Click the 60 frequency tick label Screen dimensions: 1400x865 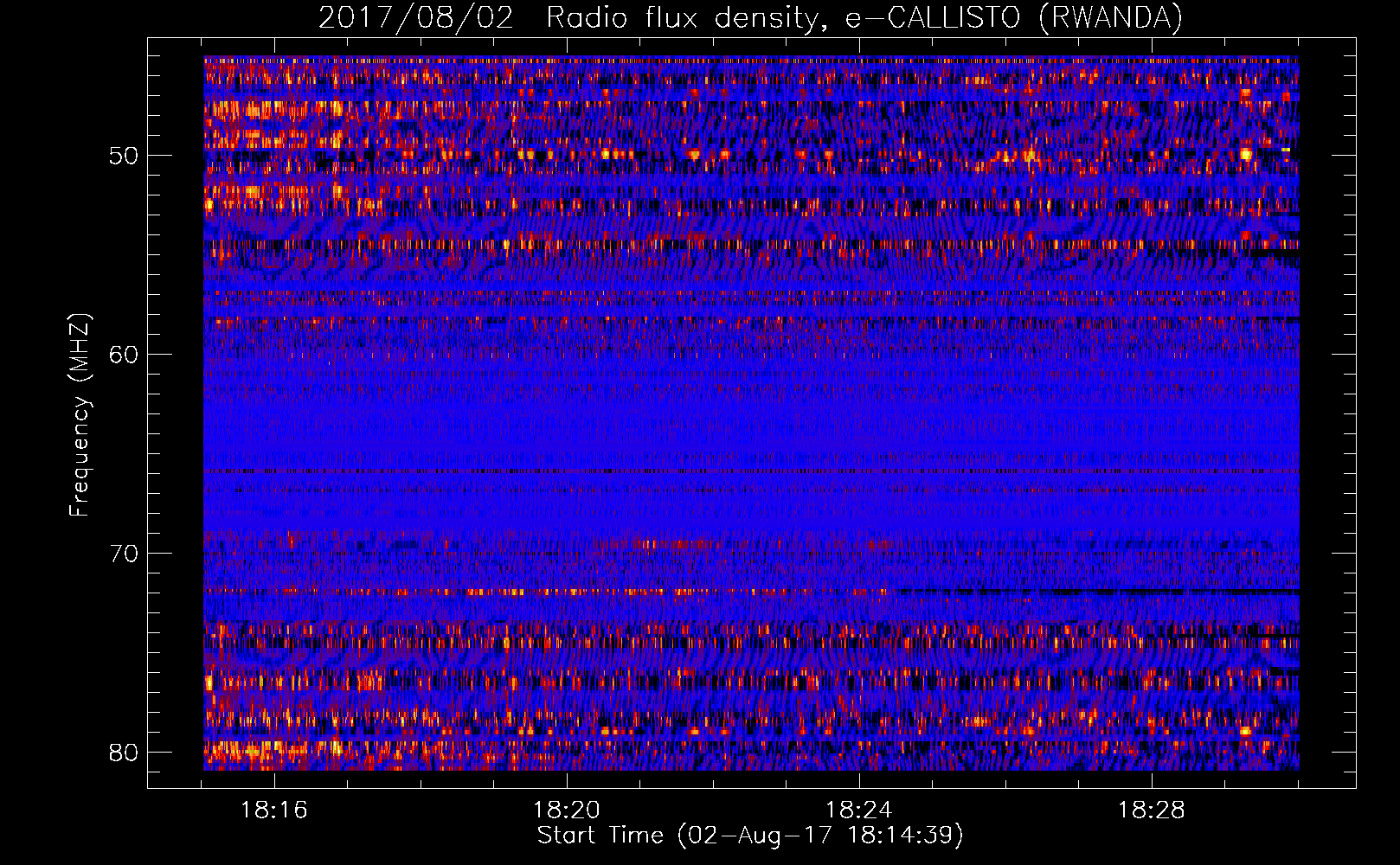(124, 355)
